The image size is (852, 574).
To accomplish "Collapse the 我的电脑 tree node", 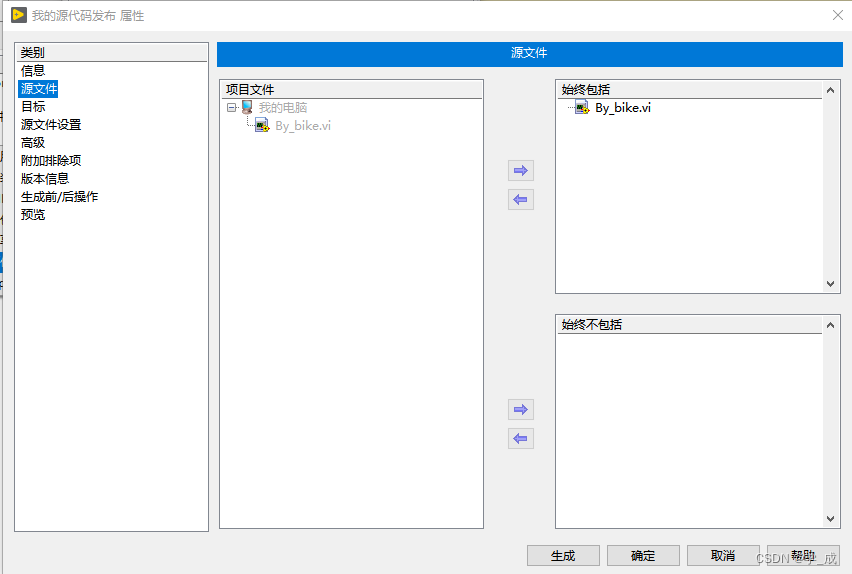I will pos(231,107).
